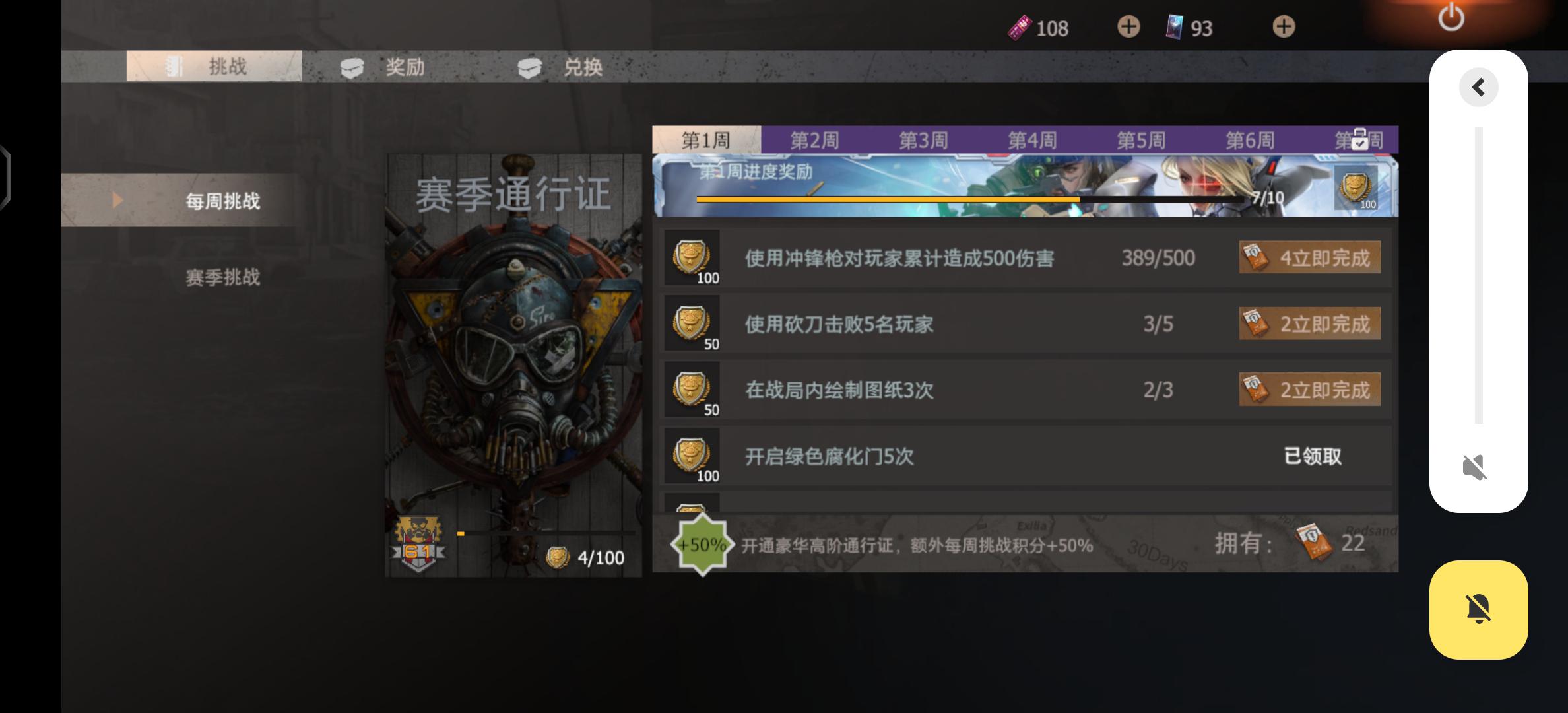
Task: Tap the plus icon beside 108 tickets
Action: click(x=1128, y=27)
